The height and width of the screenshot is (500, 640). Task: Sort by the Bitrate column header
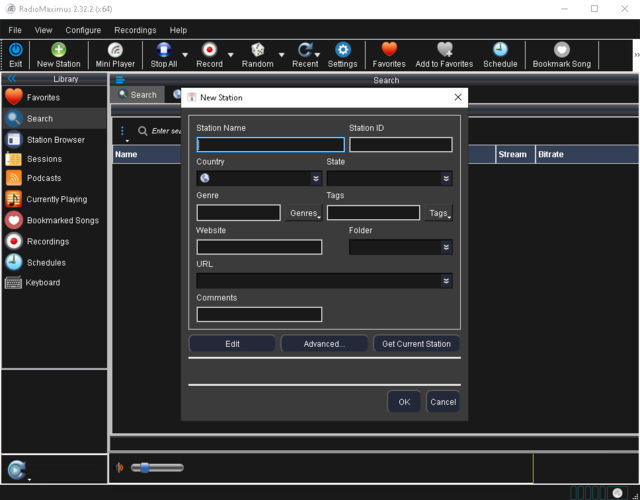coord(587,154)
